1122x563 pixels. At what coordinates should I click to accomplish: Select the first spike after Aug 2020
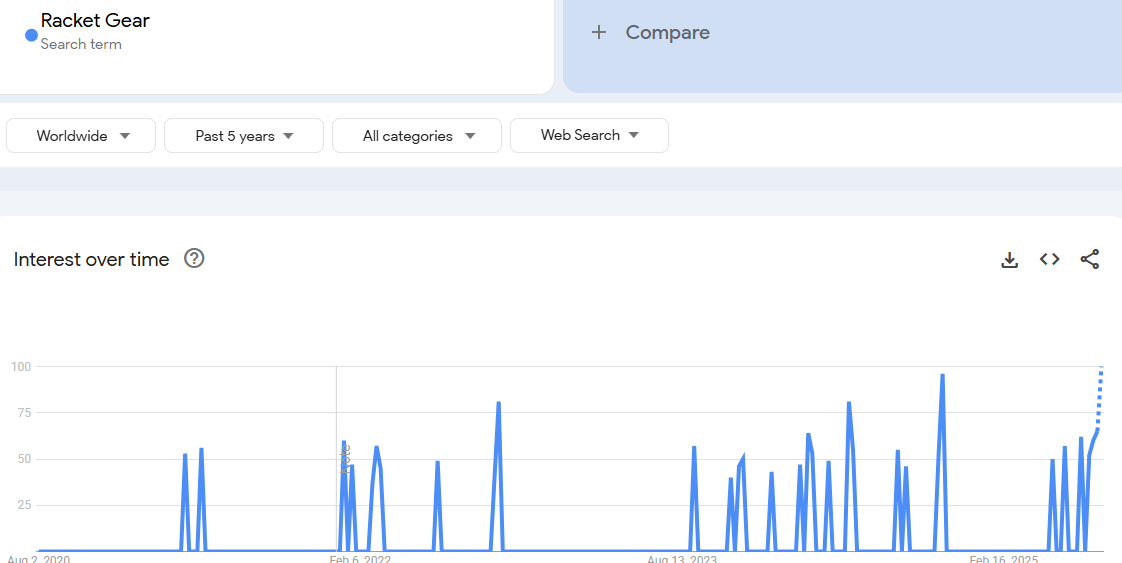point(185,456)
